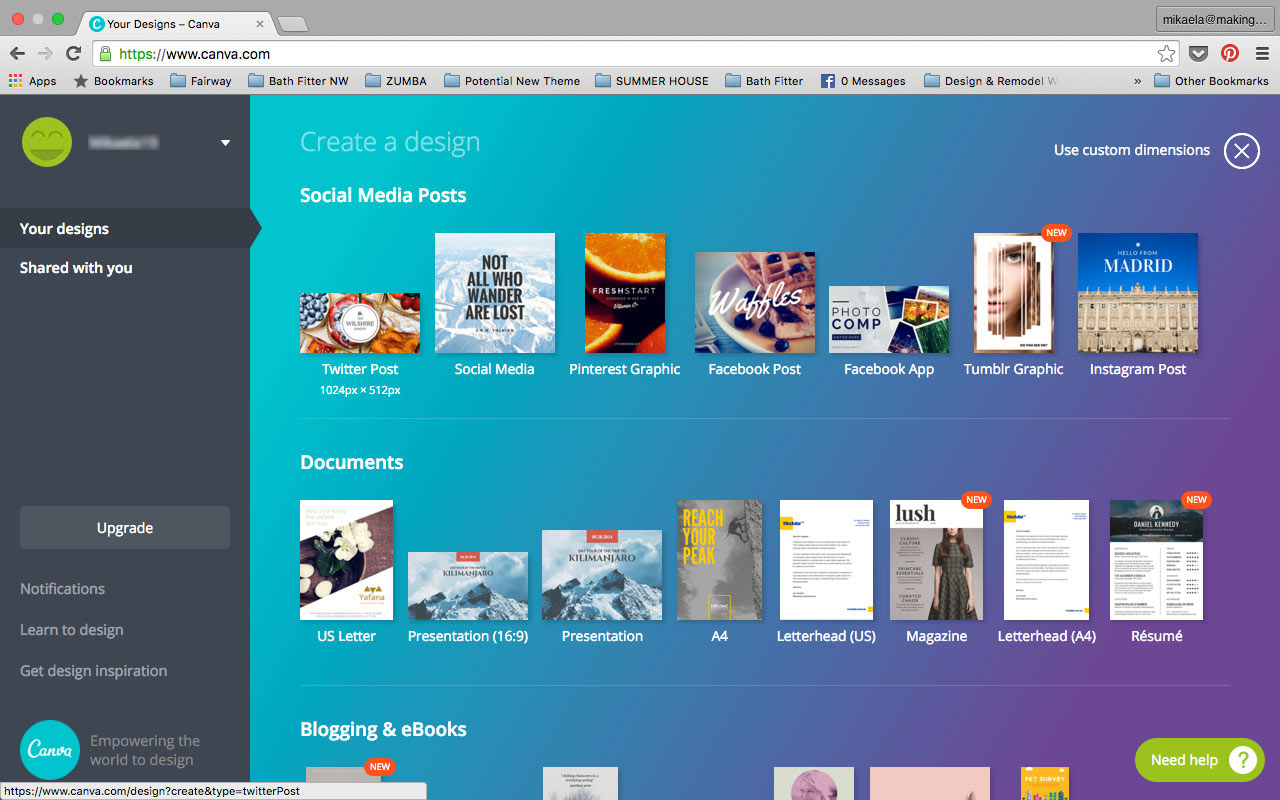
Task: Click the Bath Fitter bookmark folder
Action: point(764,81)
